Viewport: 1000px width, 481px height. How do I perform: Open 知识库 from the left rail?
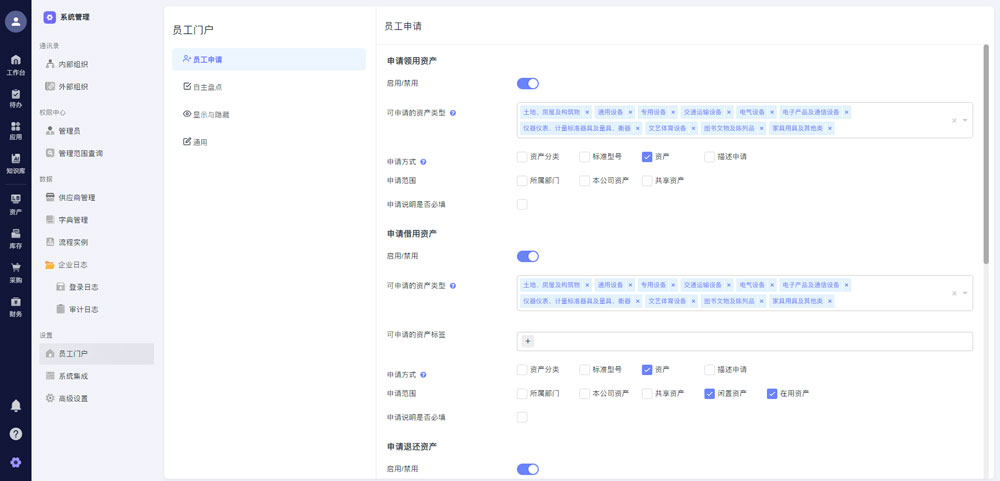pos(15,164)
